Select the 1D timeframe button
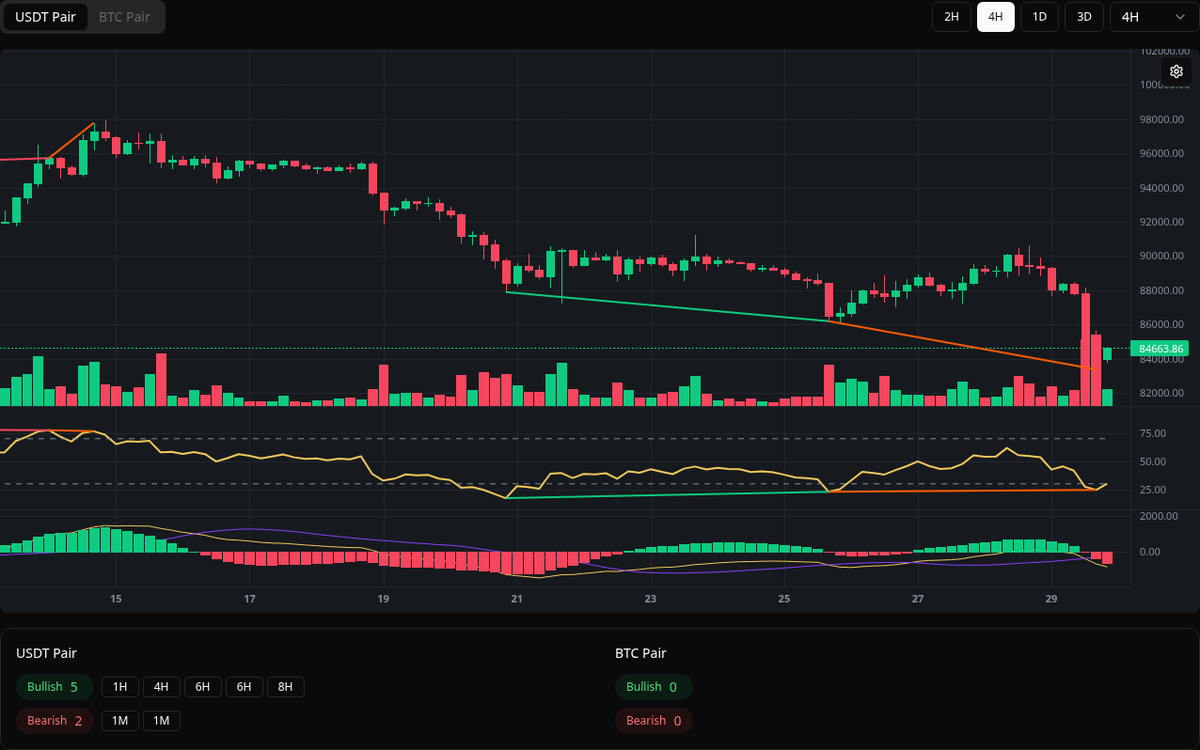 point(1039,17)
